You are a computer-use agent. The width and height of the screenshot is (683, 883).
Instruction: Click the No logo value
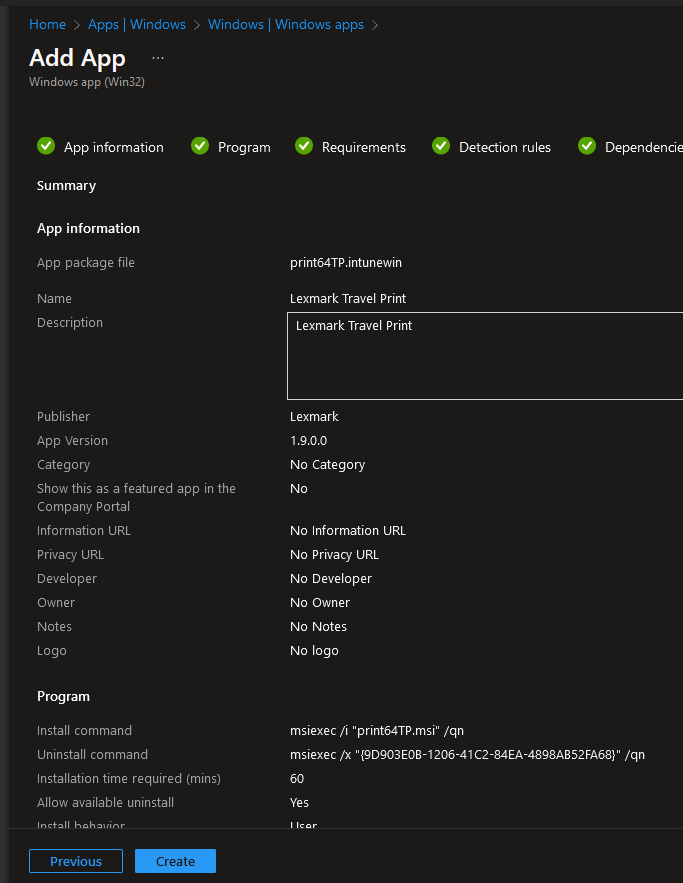tap(314, 650)
